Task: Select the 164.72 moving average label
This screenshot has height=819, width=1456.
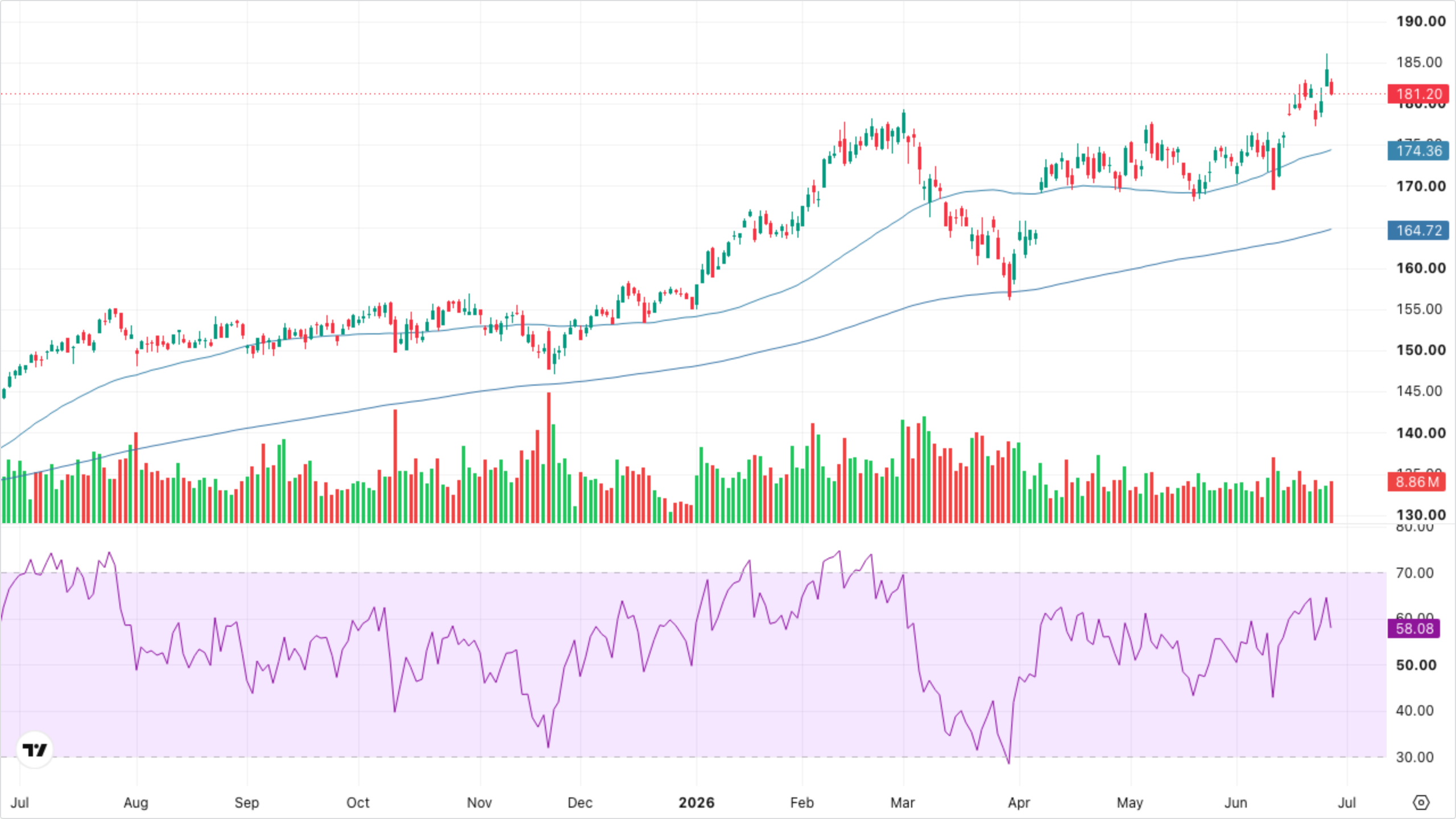Action: [x=1418, y=230]
